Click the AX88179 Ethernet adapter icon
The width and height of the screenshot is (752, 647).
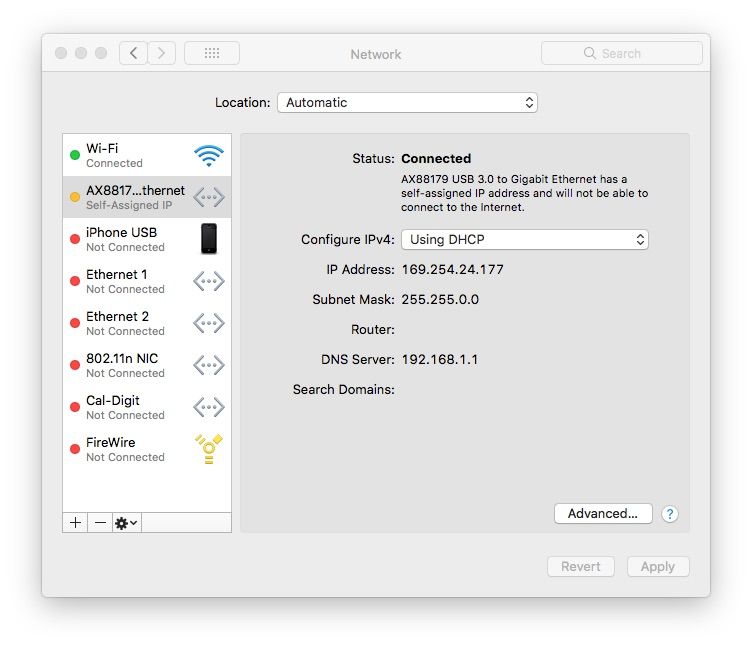pyautogui.click(x=208, y=198)
